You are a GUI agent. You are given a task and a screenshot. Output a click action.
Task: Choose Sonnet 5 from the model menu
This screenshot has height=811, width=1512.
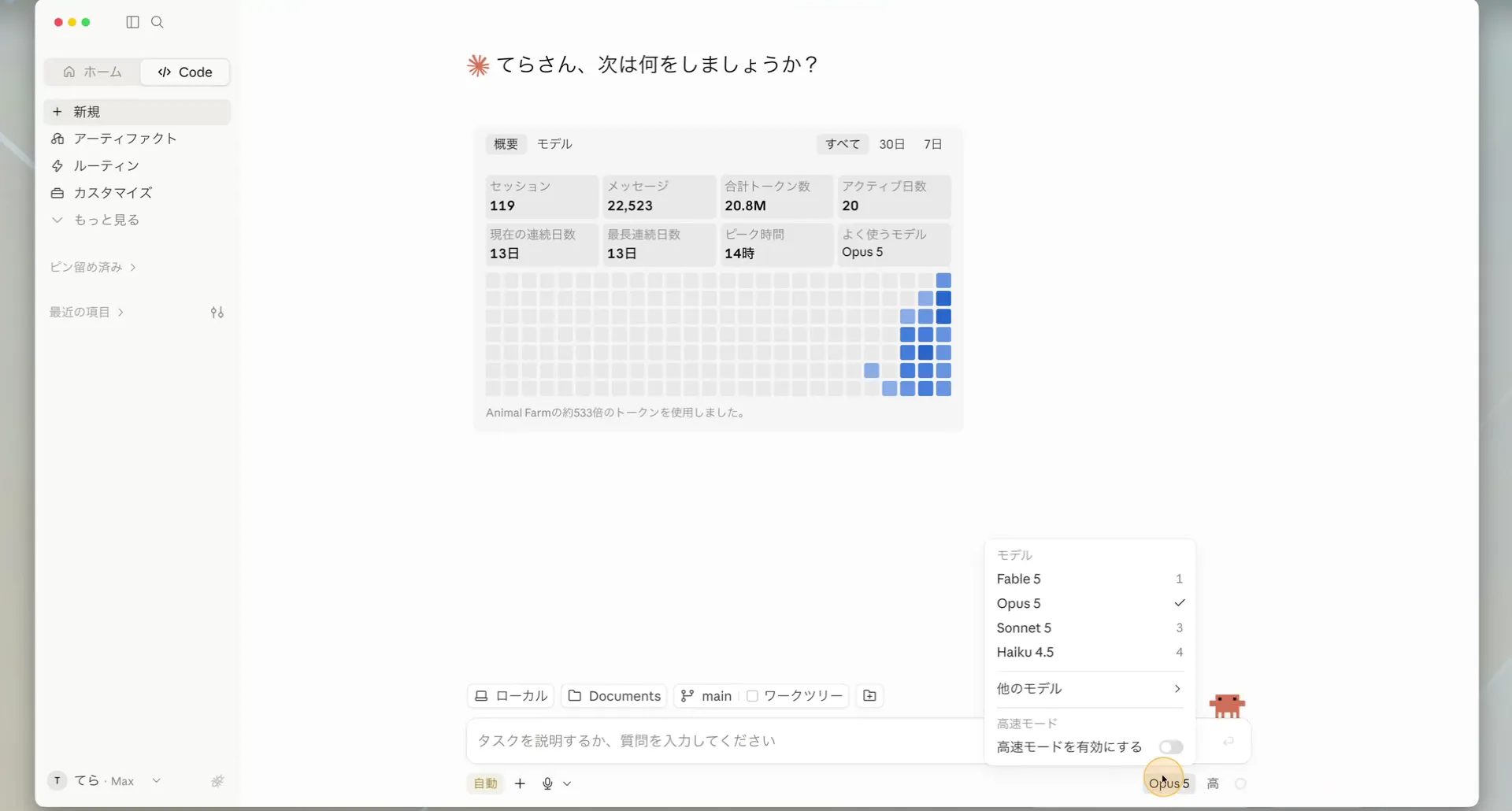(1090, 628)
